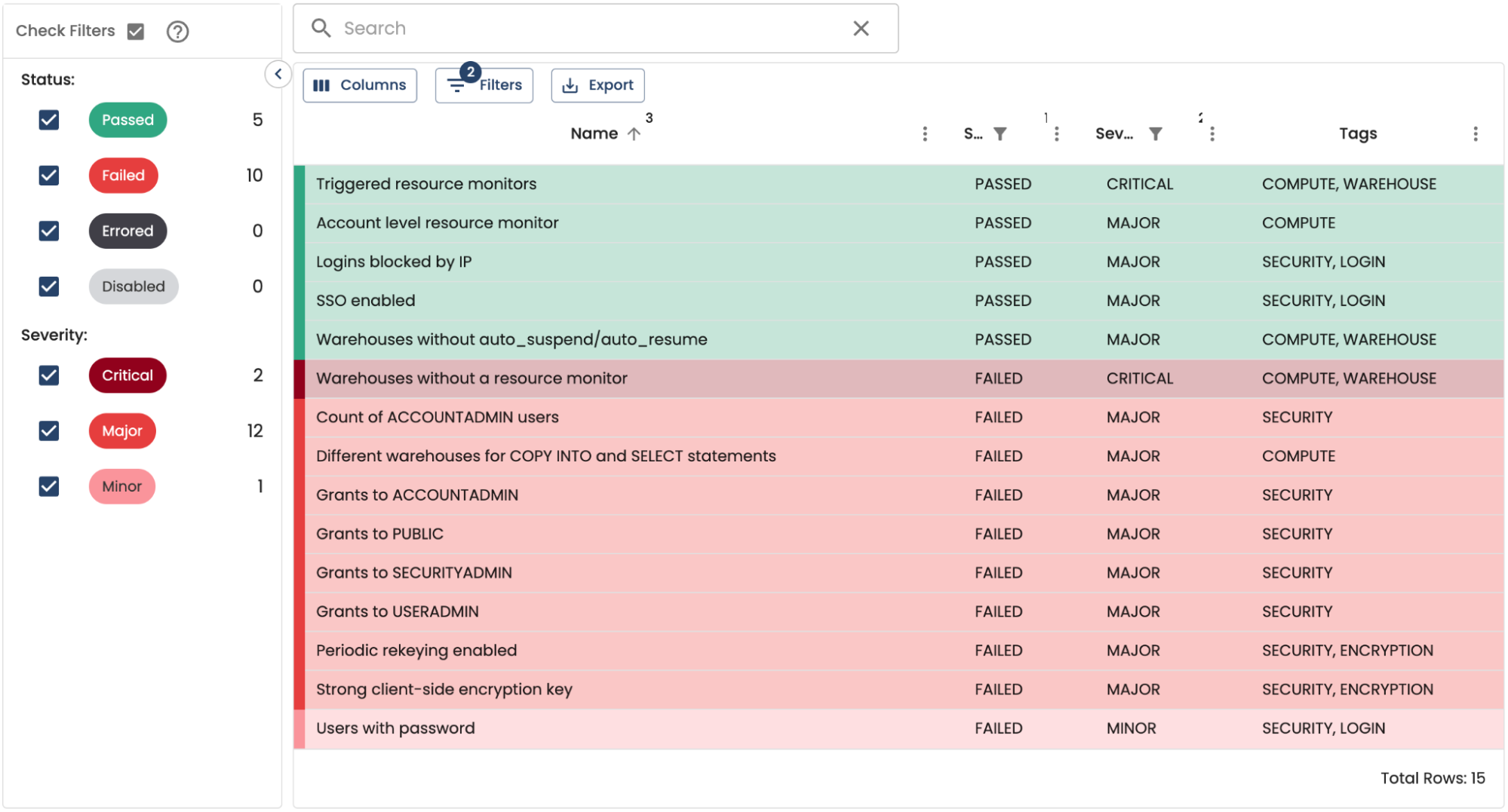
Task: Open the Export download icon
Action: (x=571, y=85)
